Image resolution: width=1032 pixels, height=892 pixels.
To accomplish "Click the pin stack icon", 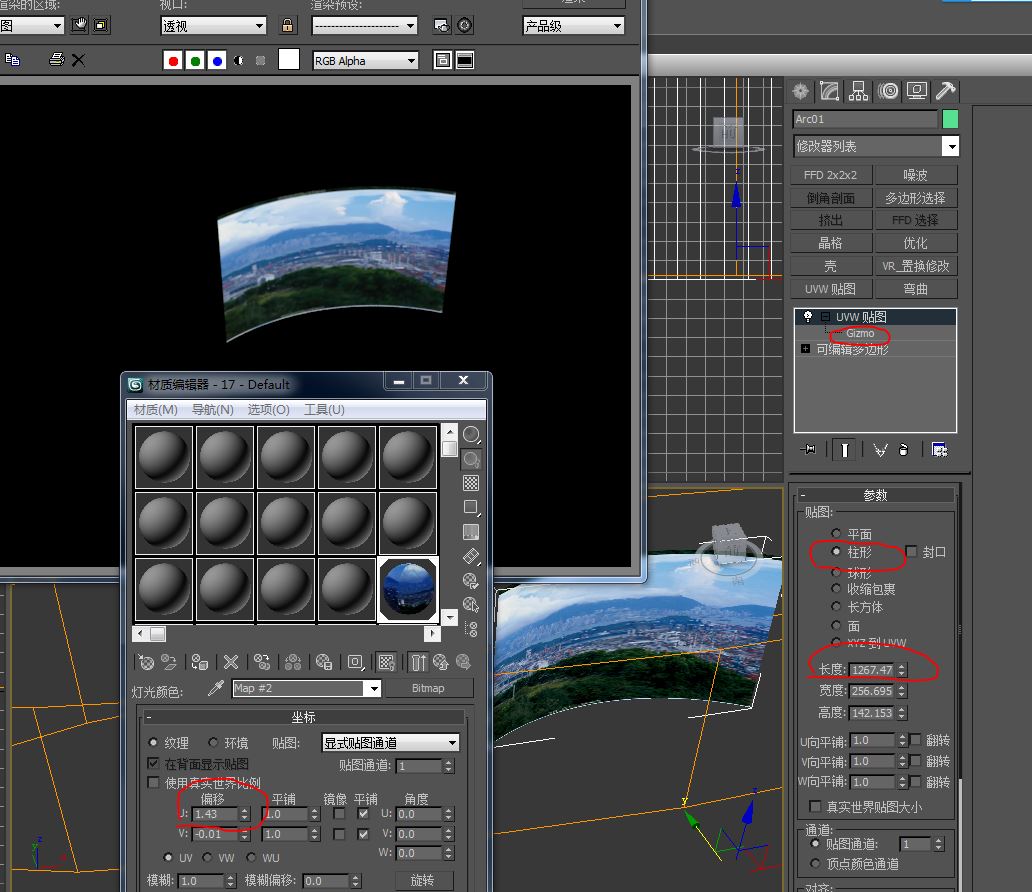I will (808, 450).
